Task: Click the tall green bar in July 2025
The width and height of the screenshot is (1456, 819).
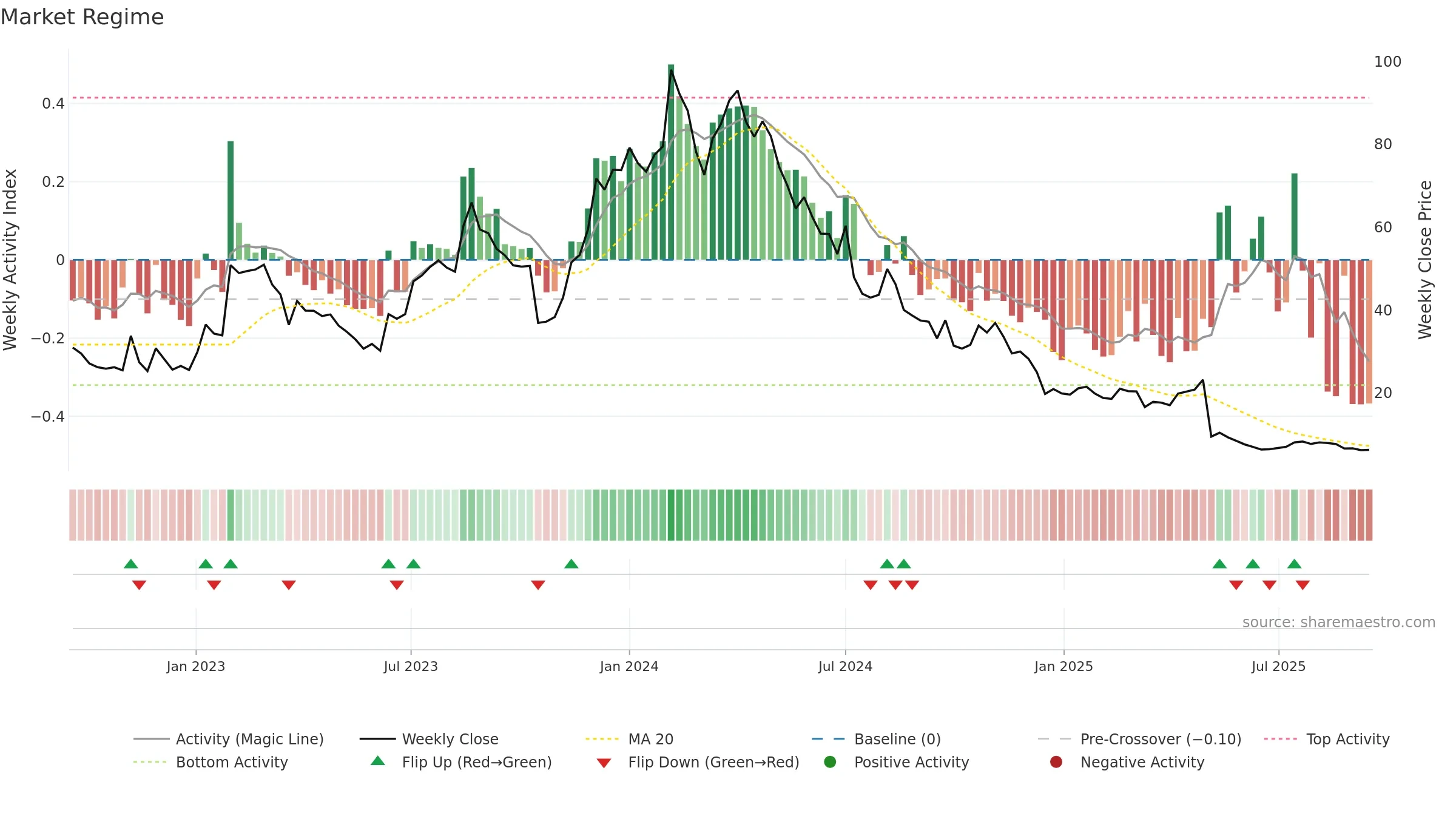Action: click(x=1295, y=217)
